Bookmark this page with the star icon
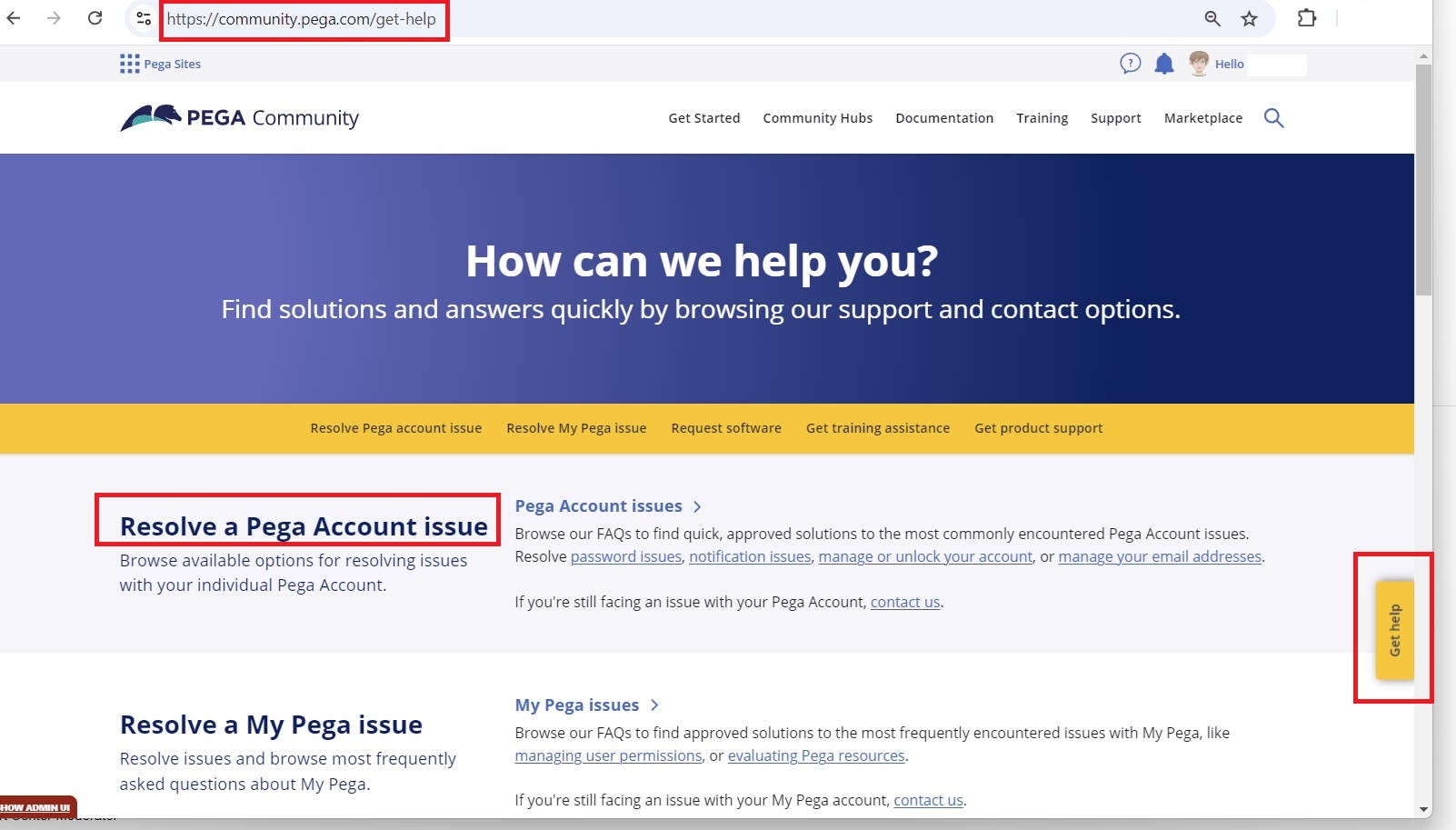Screen dimensions: 1456x830 pyautogui.click(x=1250, y=18)
